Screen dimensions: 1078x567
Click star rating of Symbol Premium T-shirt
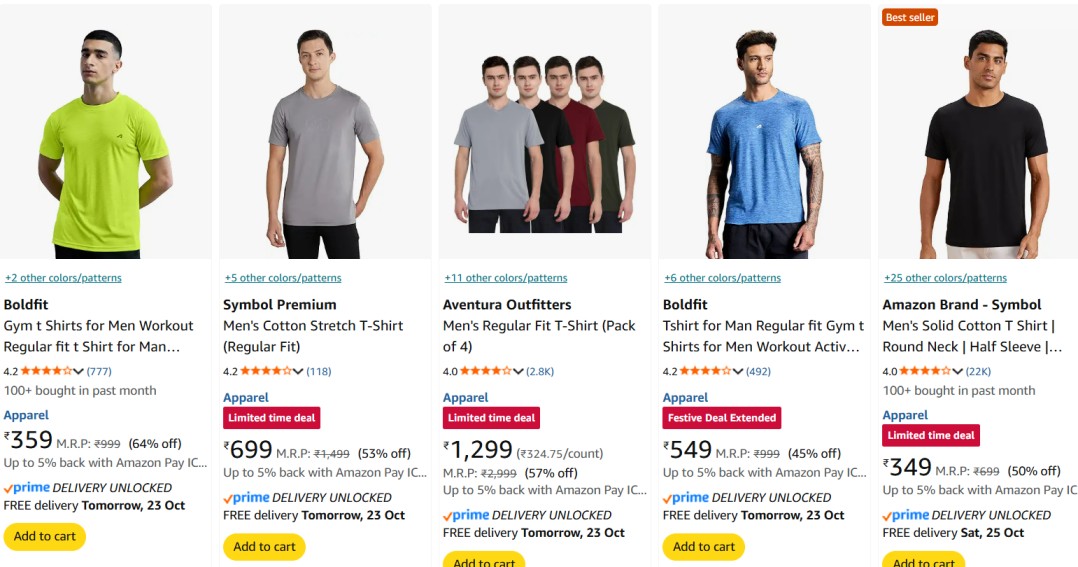(x=265, y=371)
